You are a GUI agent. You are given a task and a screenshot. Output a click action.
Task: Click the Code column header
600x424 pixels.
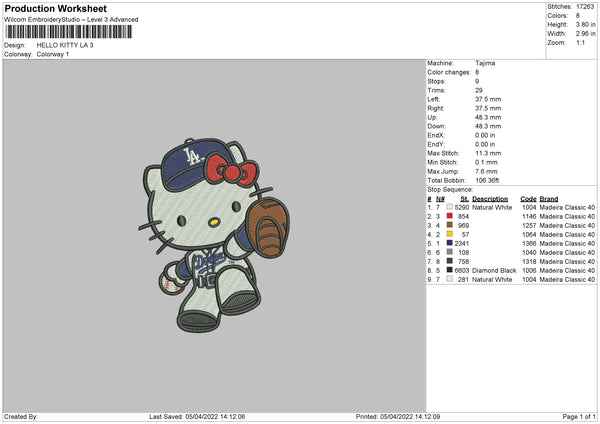click(x=528, y=199)
